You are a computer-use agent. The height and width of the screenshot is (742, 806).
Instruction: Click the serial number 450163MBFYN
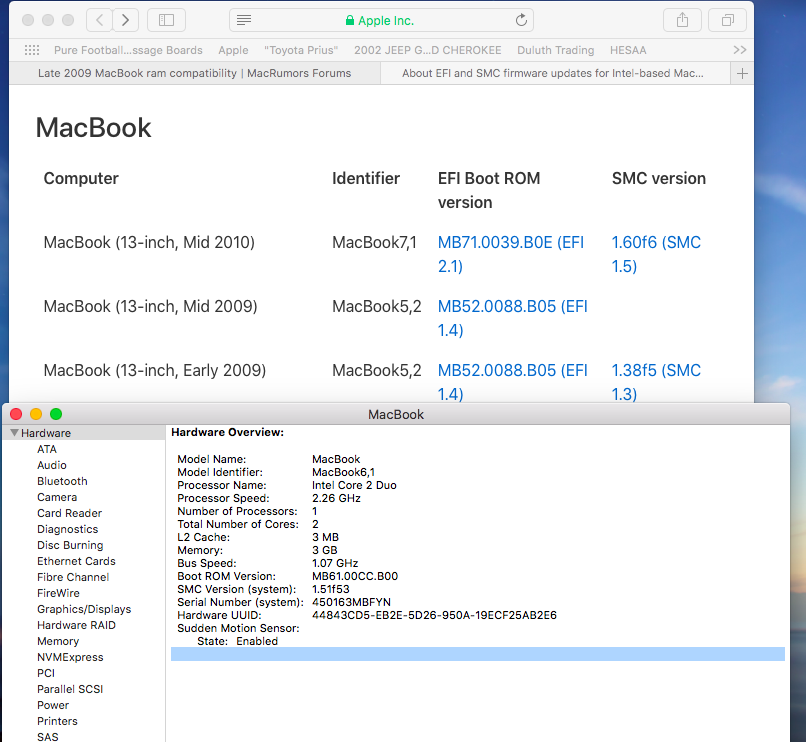click(351, 602)
